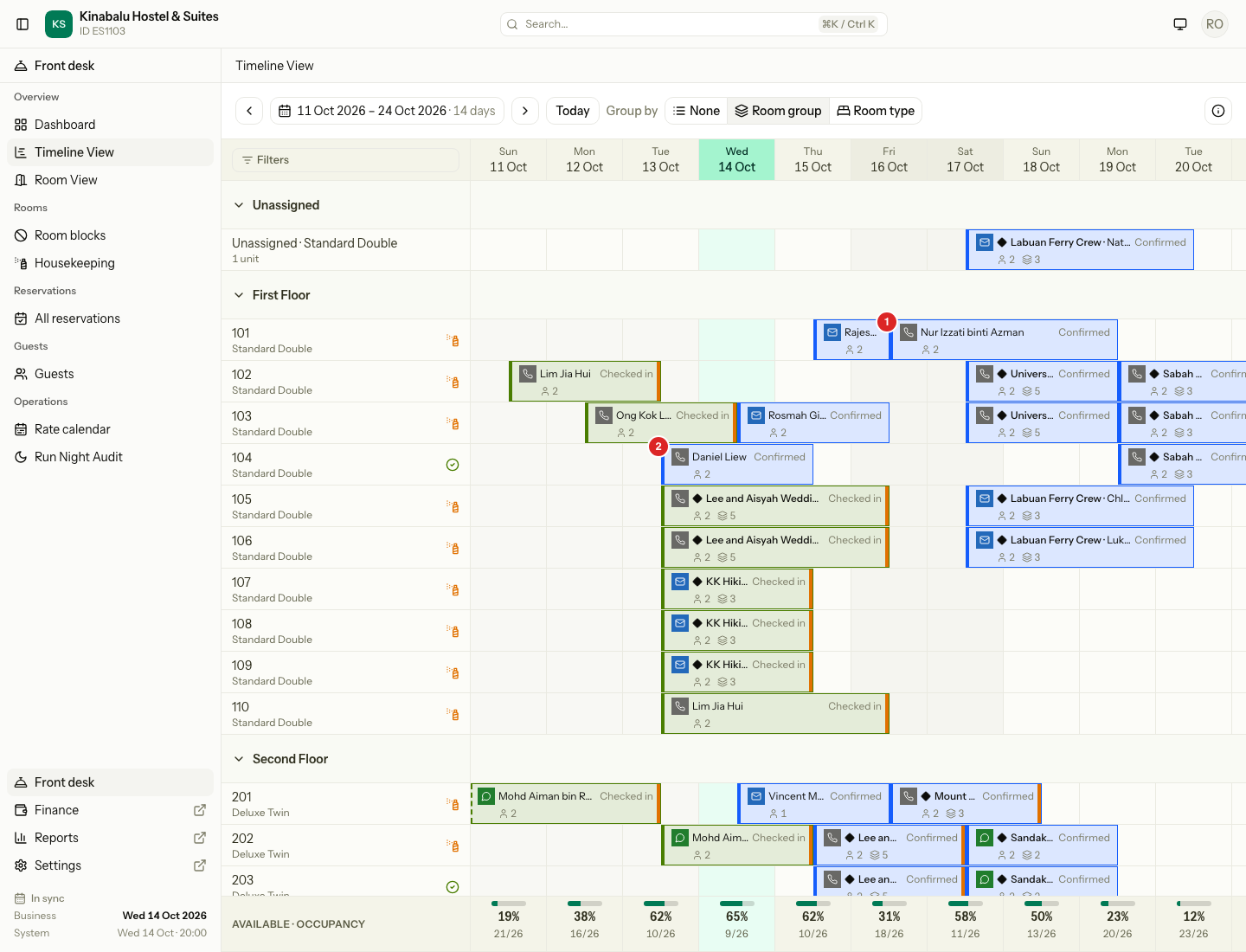Go to Housekeeping page
Screen dimensions: 1246x952
(111, 263)
